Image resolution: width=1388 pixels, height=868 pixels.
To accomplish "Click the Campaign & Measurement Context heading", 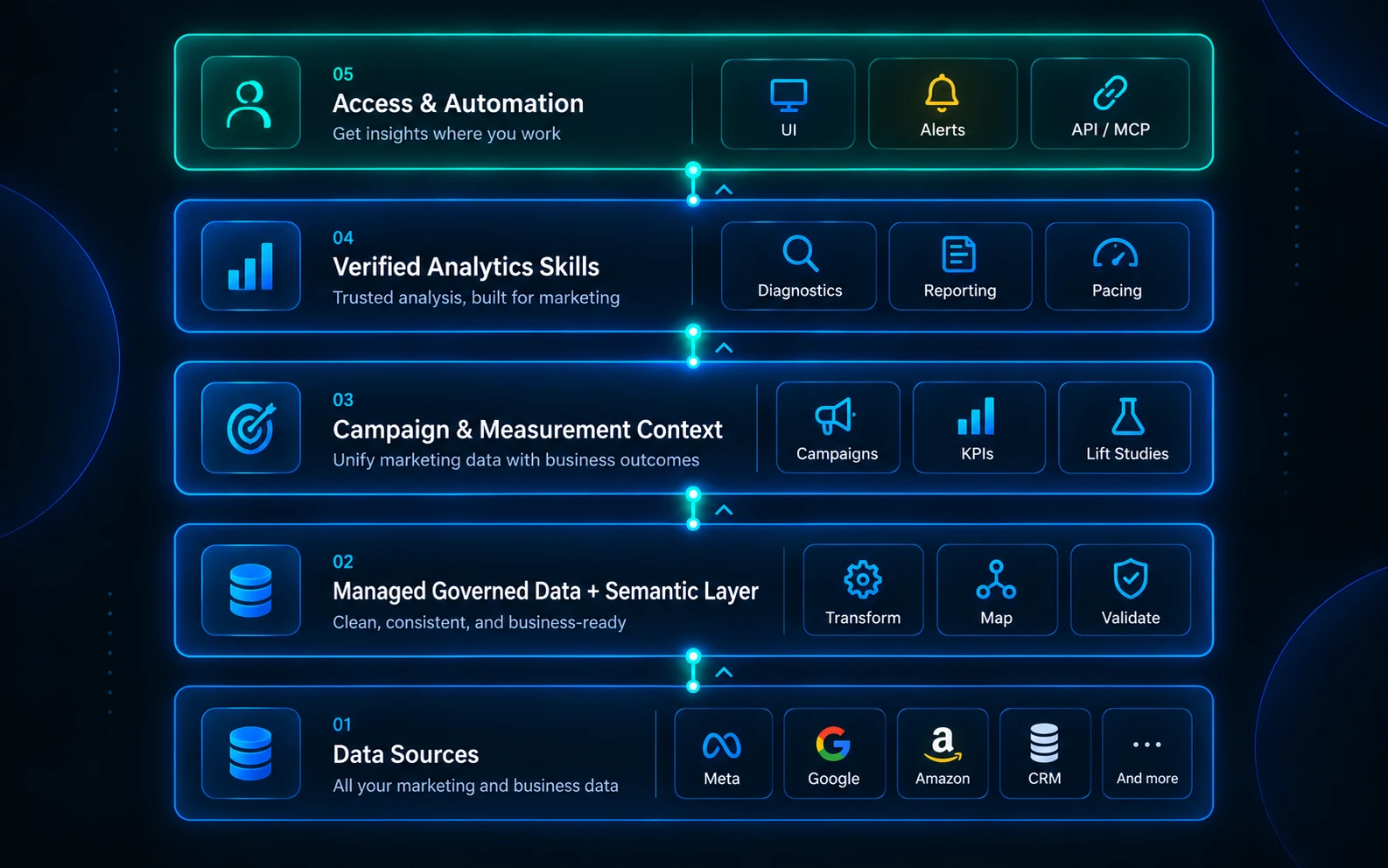I will (528, 430).
